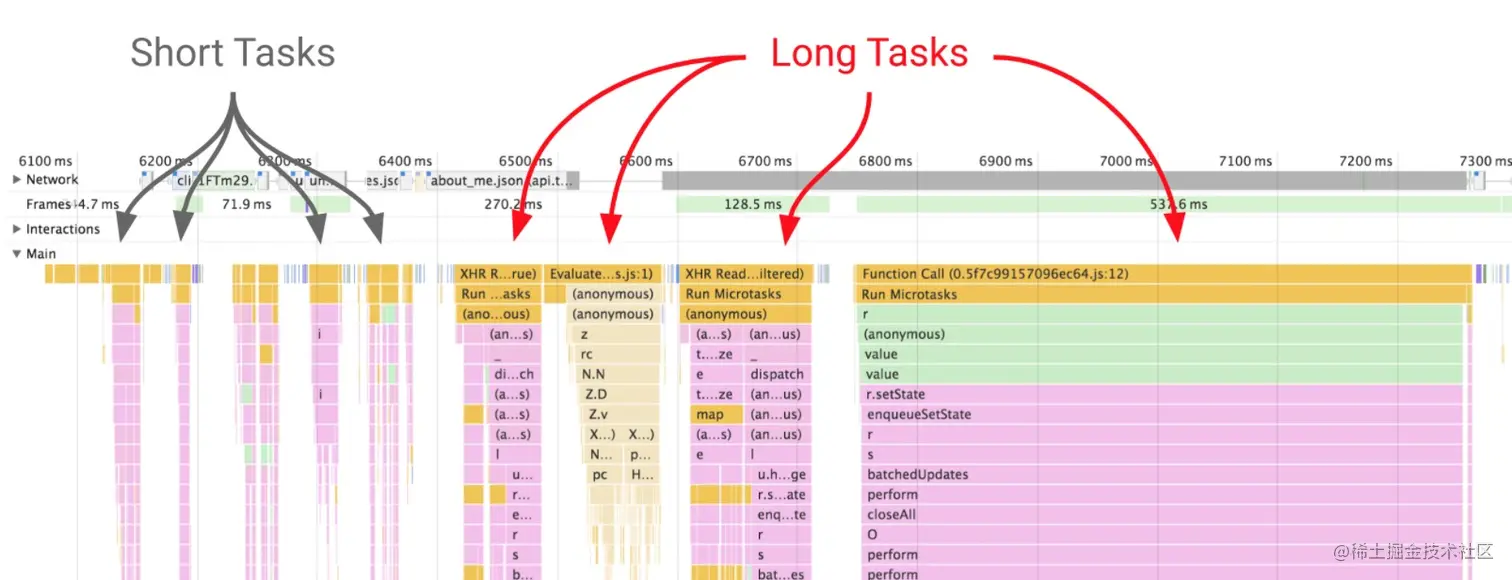The width and height of the screenshot is (1512, 580).
Task: Select the XHR R...rue) task block
Action: tap(499, 274)
